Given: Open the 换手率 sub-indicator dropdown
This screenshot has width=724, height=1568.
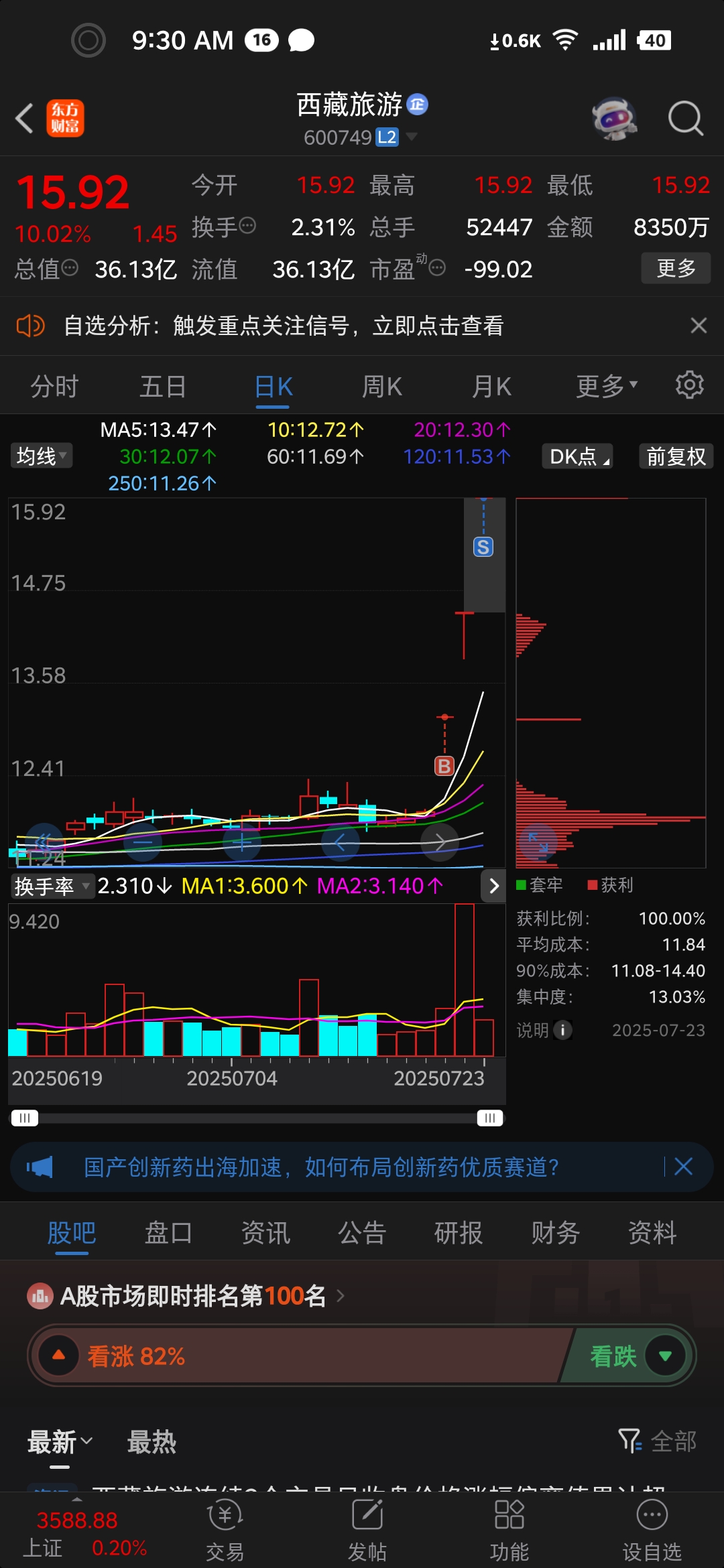Looking at the screenshot, I should [52, 886].
